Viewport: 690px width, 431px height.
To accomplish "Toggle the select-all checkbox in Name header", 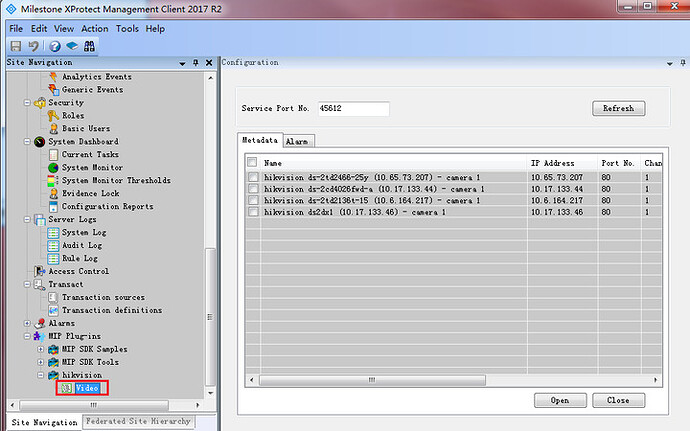I will click(x=253, y=162).
